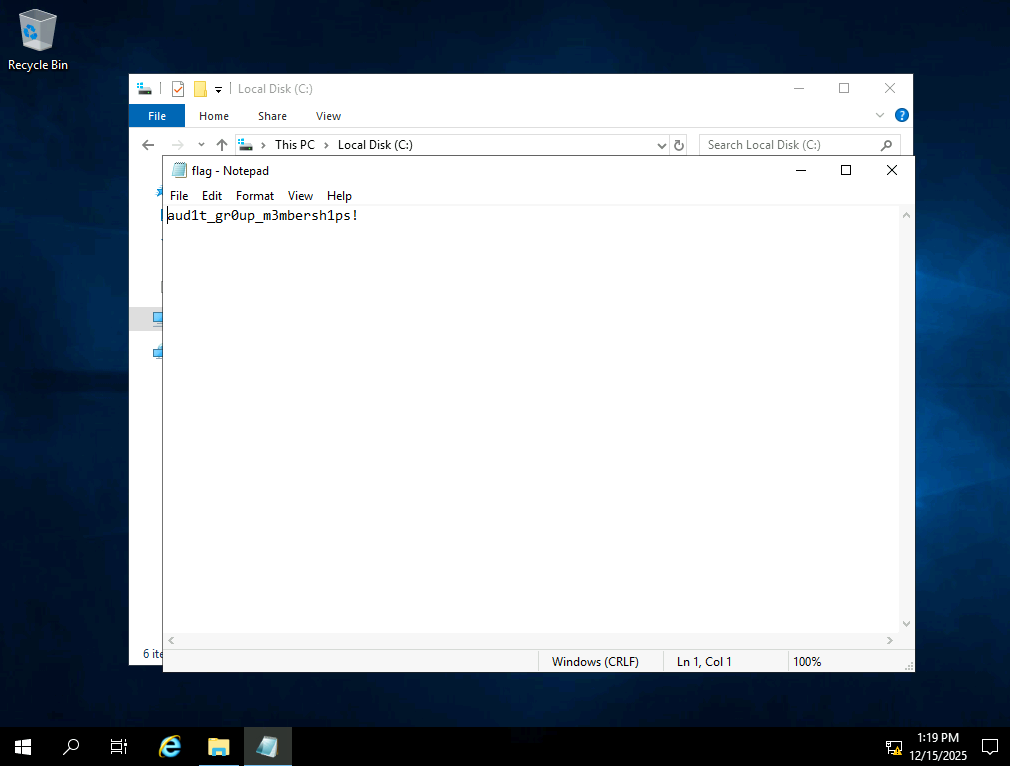This screenshot has height=766, width=1010.
Task: Click Notepad's vertical scrollbar down arrow
Action: (x=906, y=623)
